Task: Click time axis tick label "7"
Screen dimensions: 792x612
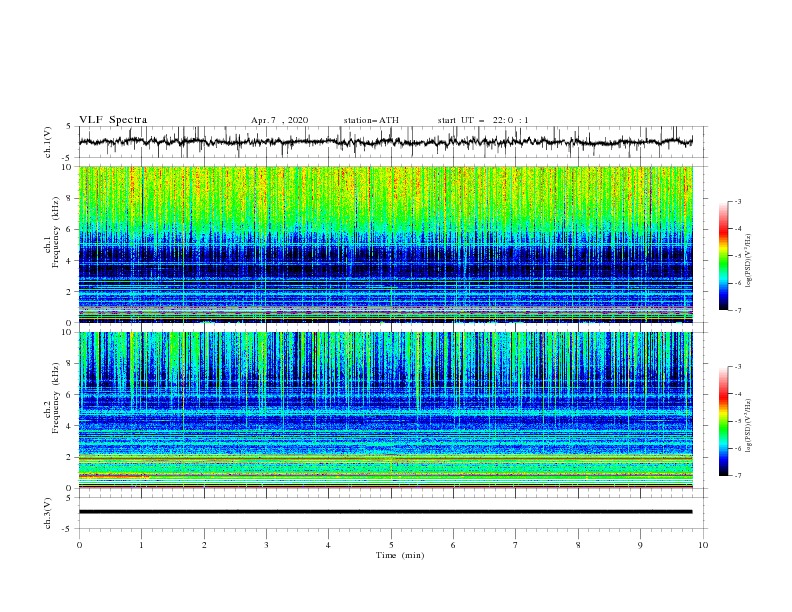Action: (x=515, y=545)
